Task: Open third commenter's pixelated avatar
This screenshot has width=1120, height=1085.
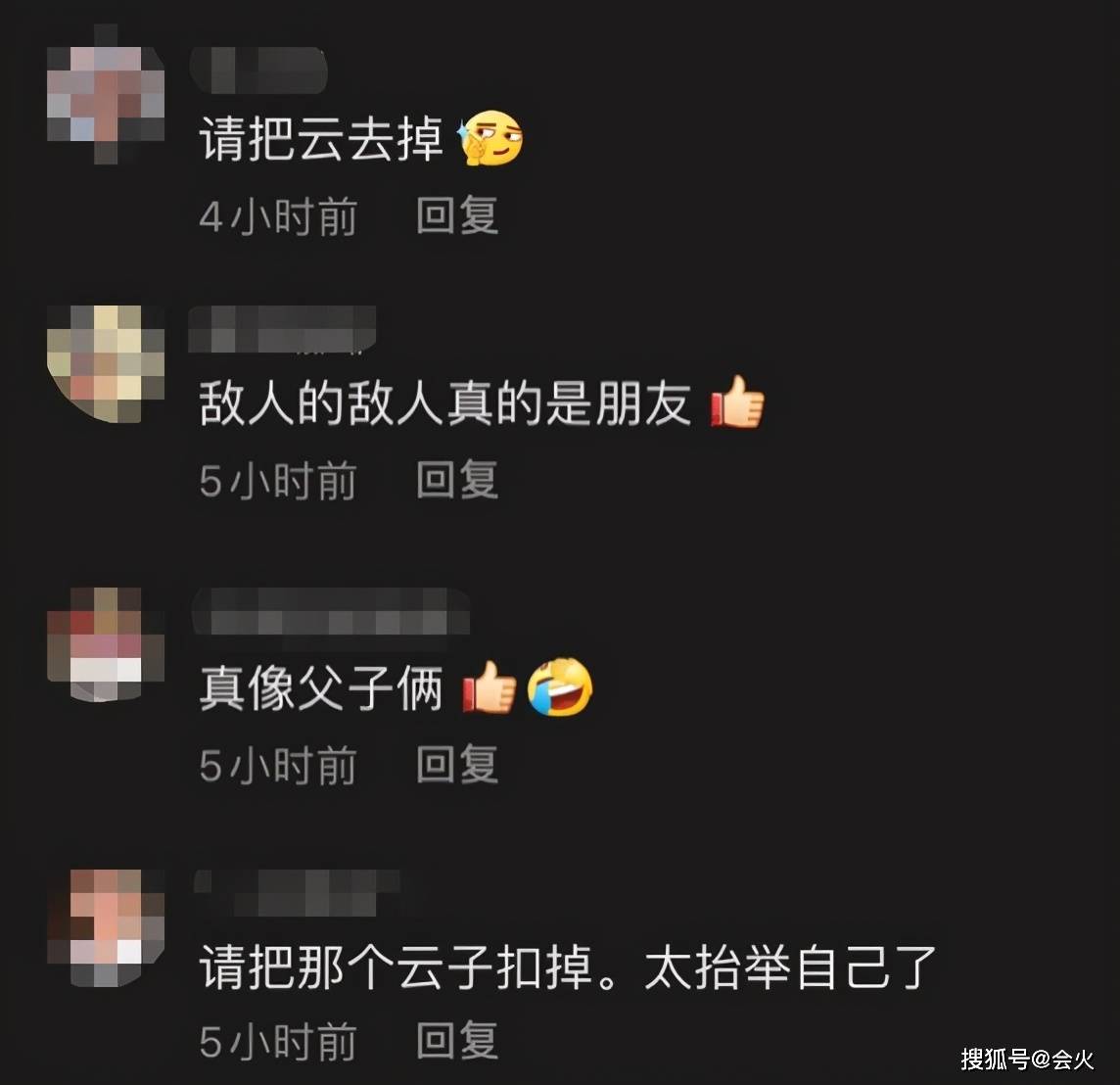Action: [x=106, y=644]
